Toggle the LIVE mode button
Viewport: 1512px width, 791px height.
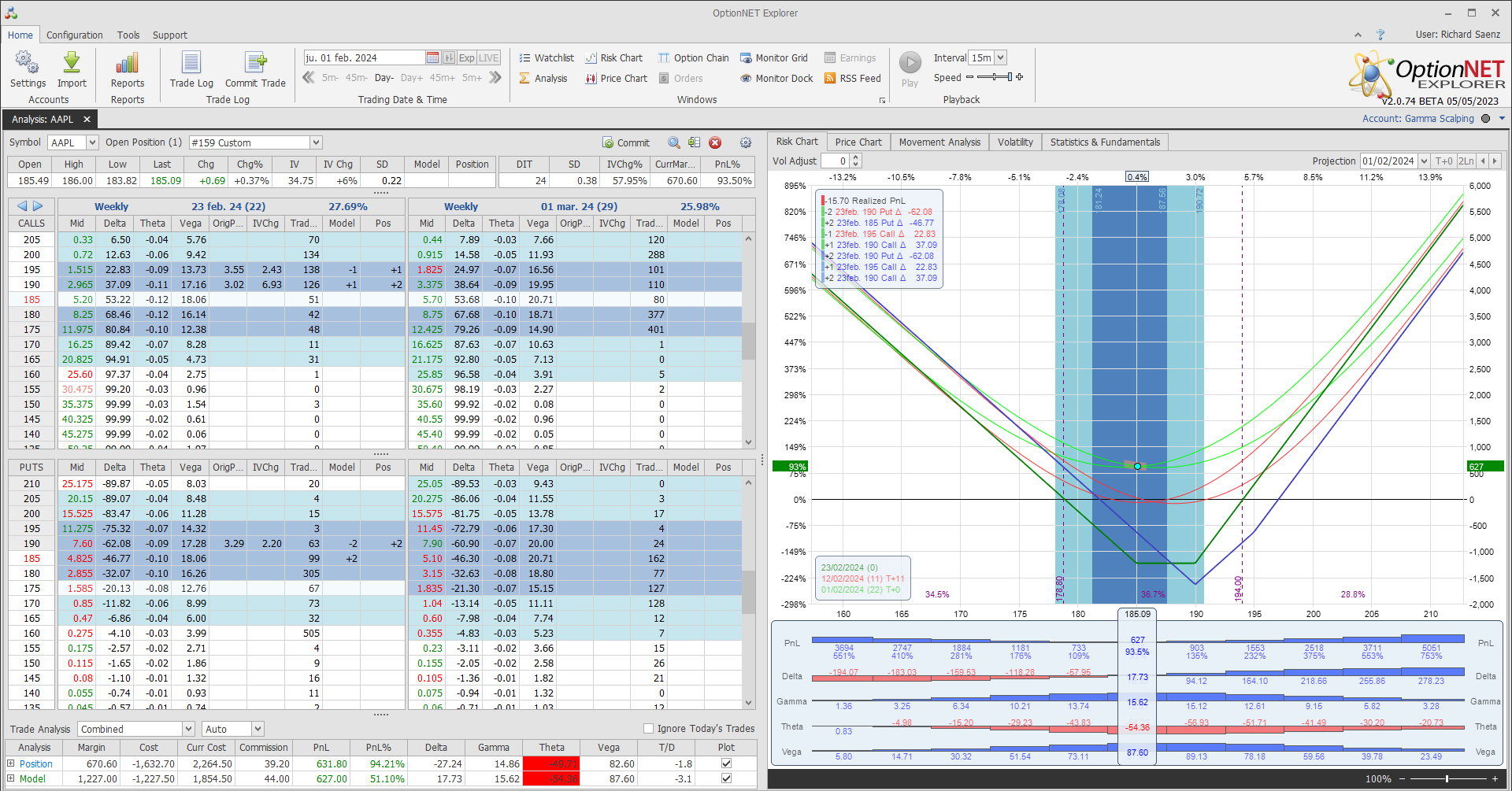point(489,57)
